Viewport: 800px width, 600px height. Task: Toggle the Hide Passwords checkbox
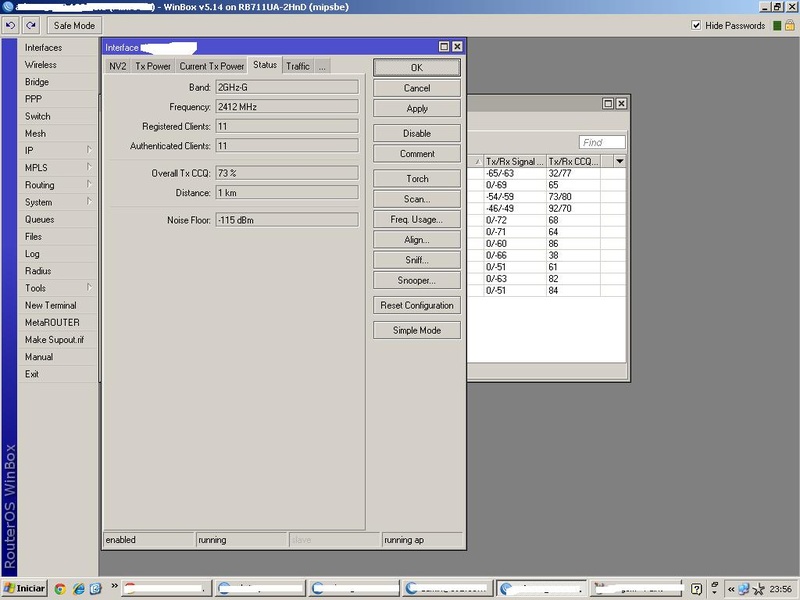click(x=697, y=25)
